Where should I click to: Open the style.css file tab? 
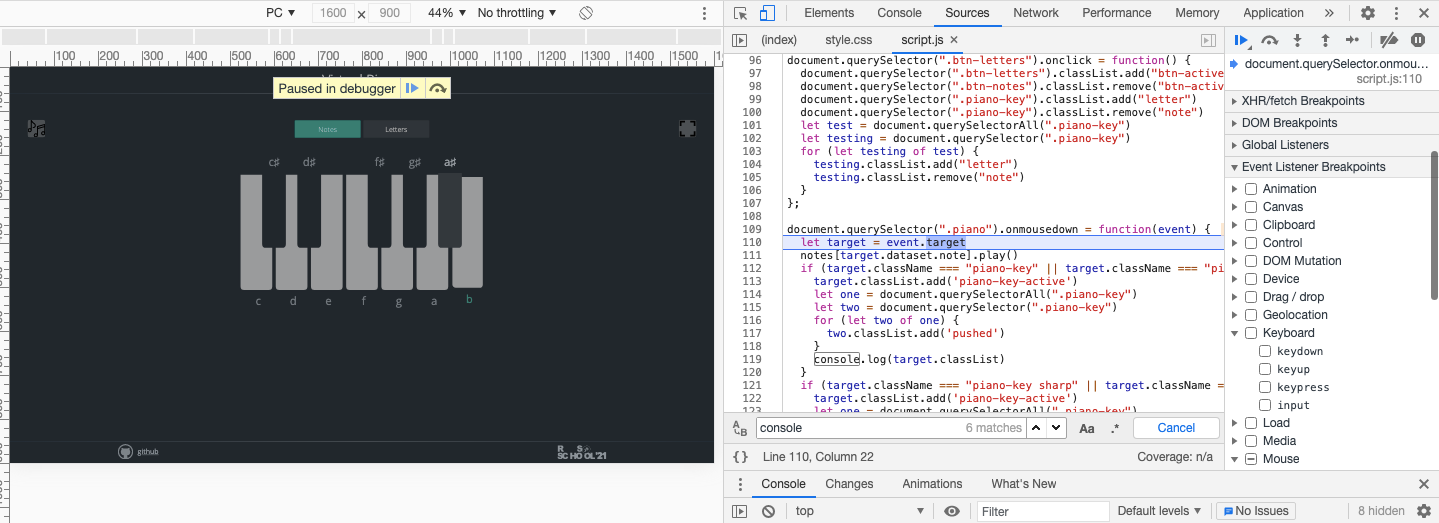[x=848, y=40]
